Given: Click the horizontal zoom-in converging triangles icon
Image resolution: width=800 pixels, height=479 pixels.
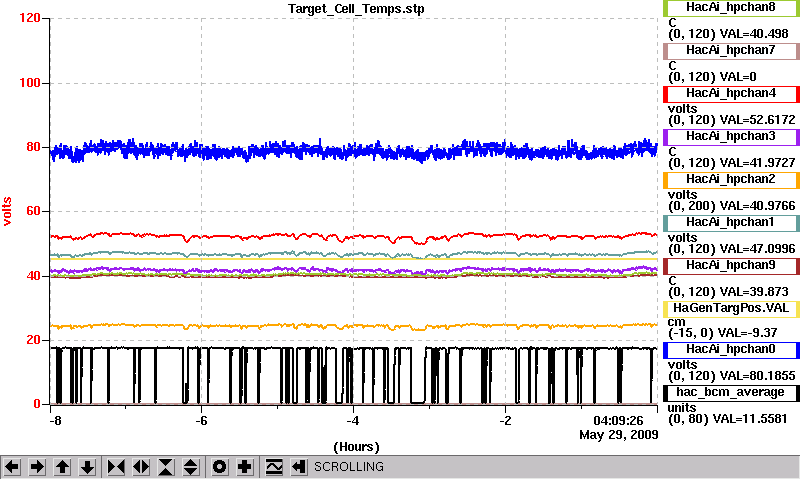Looking at the screenshot, I should coord(116,467).
